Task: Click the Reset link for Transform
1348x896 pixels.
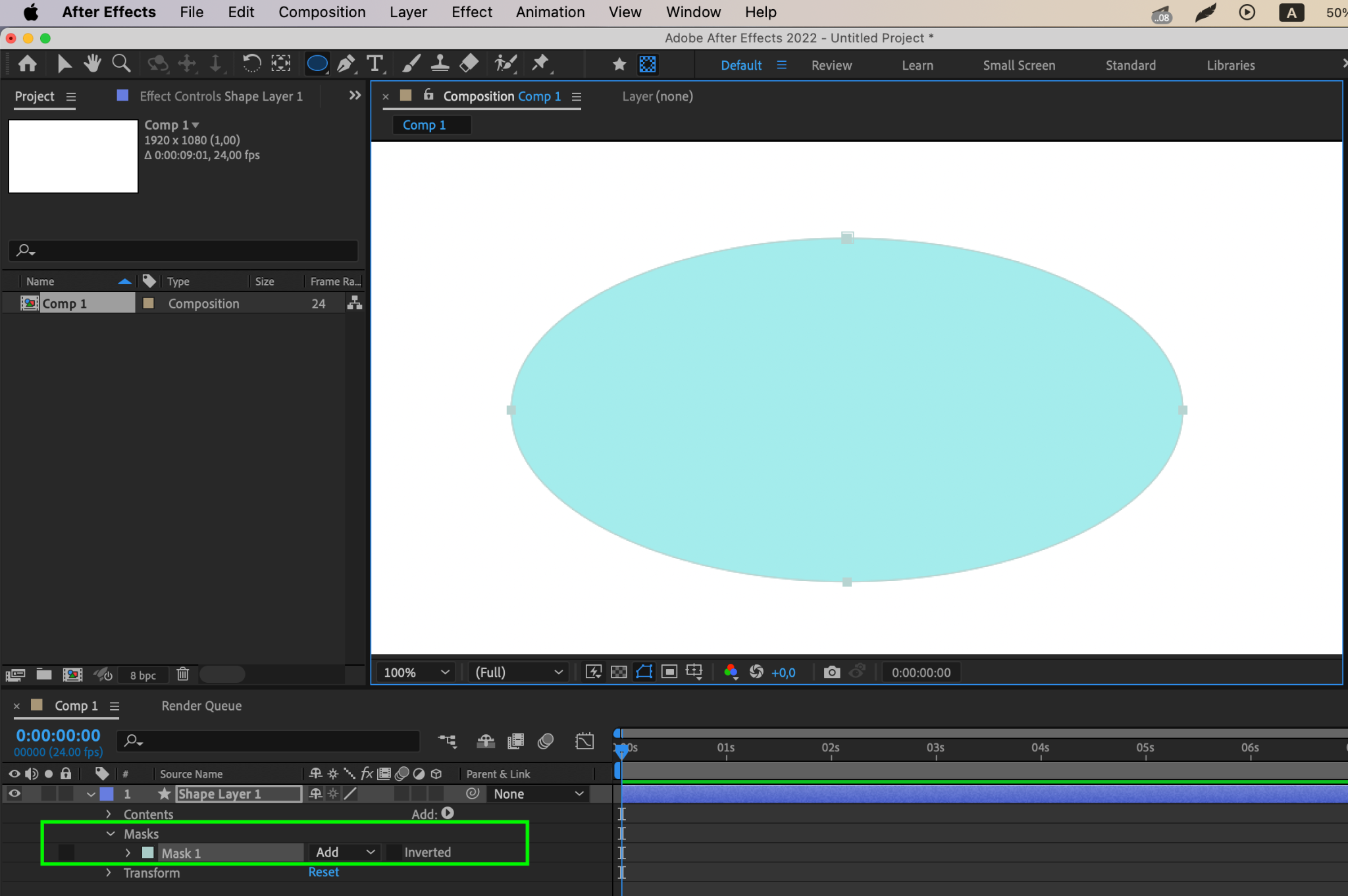Action: [323, 872]
